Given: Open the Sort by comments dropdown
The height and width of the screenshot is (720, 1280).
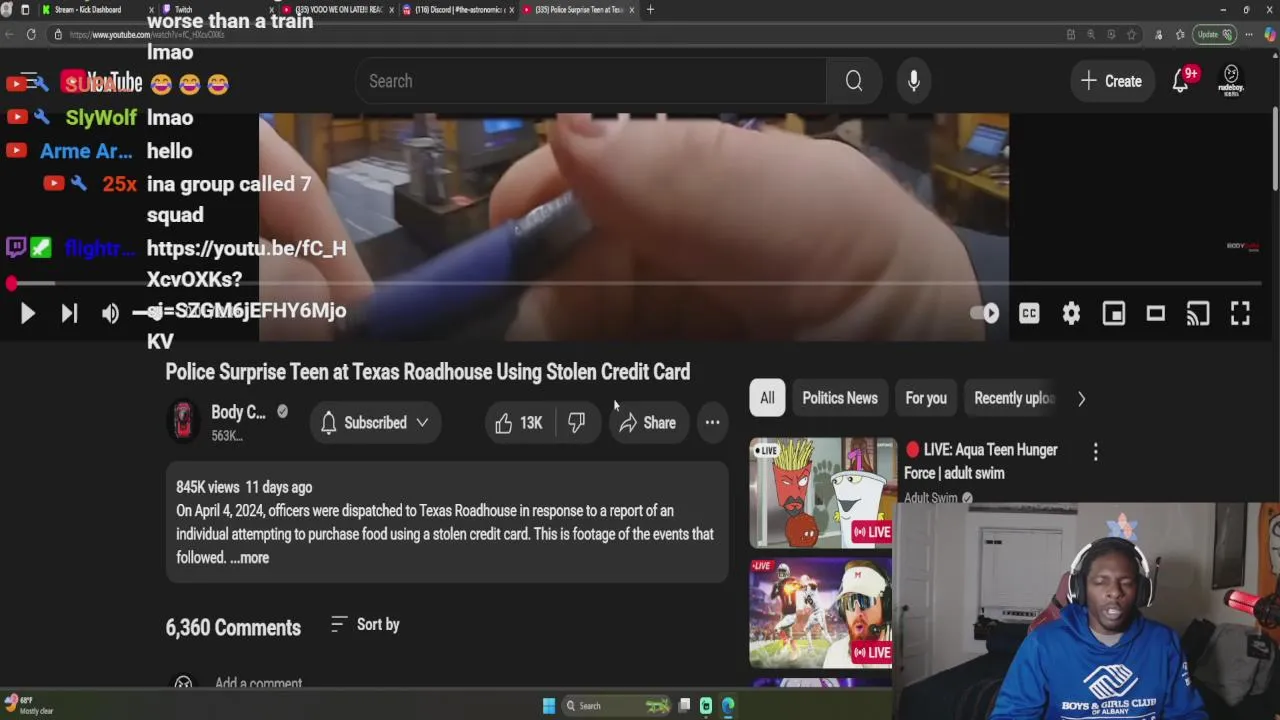Looking at the screenshot, I should 365,625.
